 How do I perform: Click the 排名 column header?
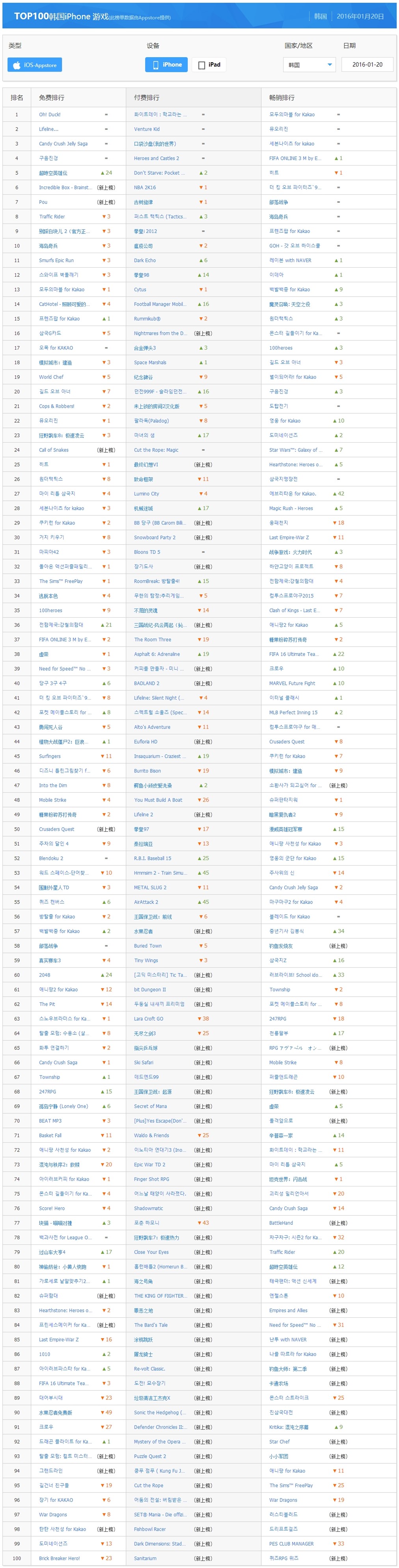pyautogui.click(x=17, y=98)
